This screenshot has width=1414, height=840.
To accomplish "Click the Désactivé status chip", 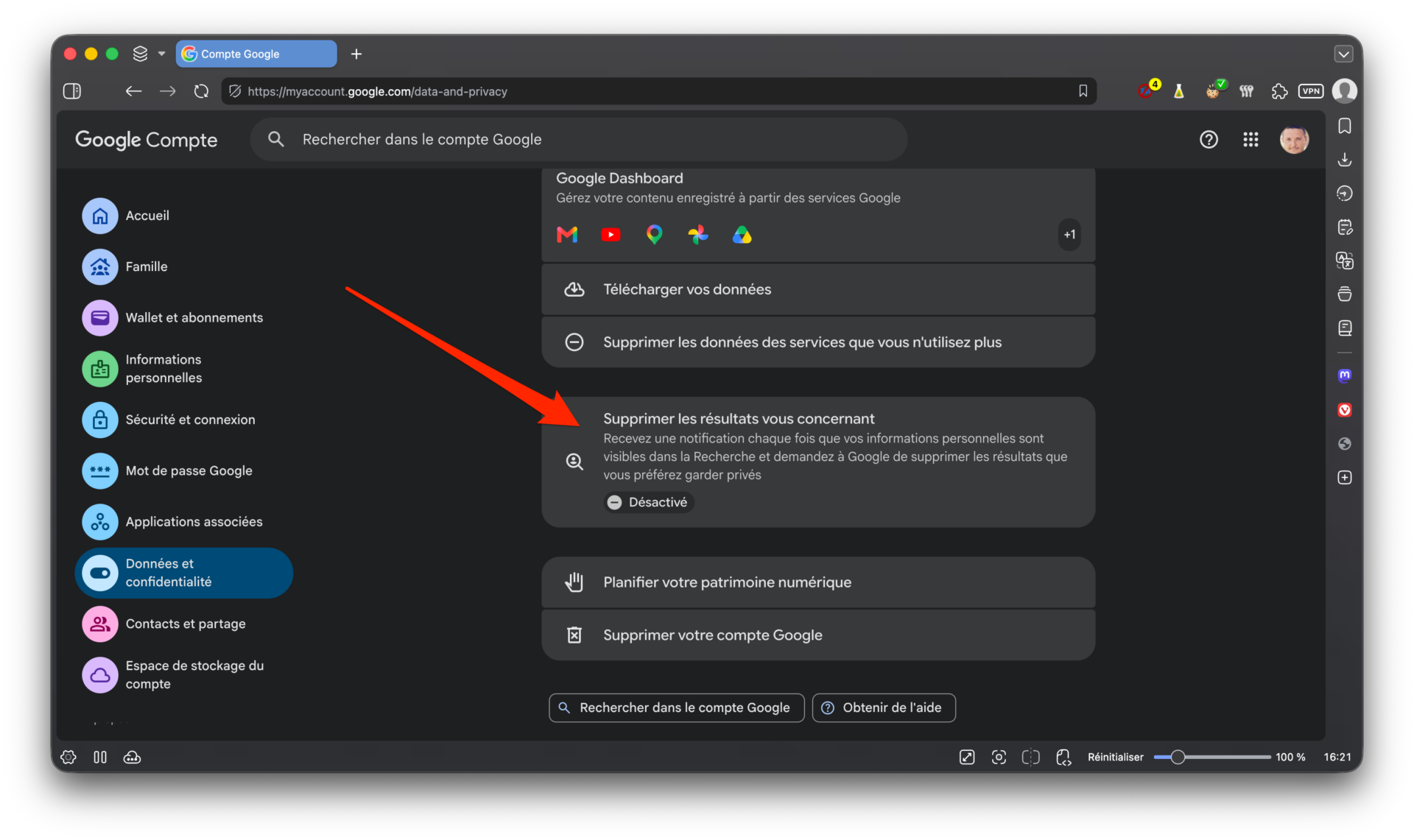I will 648,502.
